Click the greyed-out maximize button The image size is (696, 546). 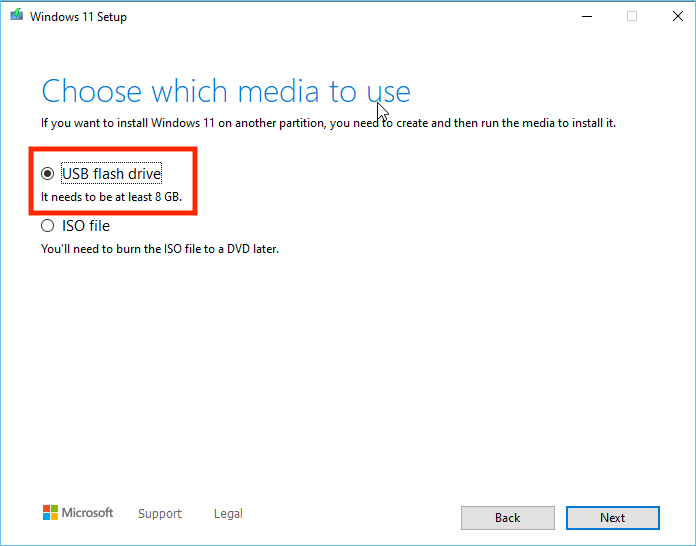pos(632,16)
